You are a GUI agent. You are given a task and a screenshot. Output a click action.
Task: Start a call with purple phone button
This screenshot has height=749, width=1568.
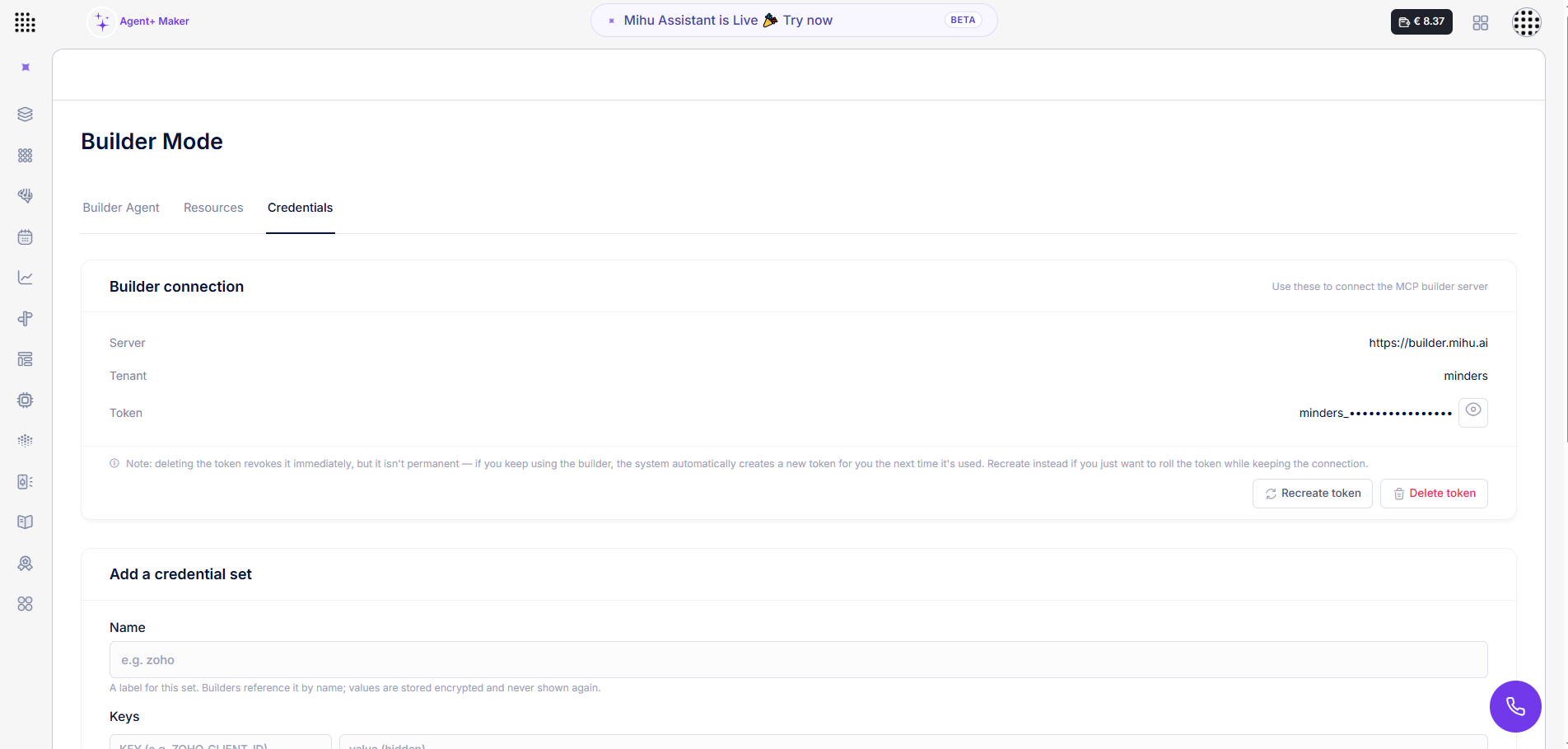click(1515, 706)
